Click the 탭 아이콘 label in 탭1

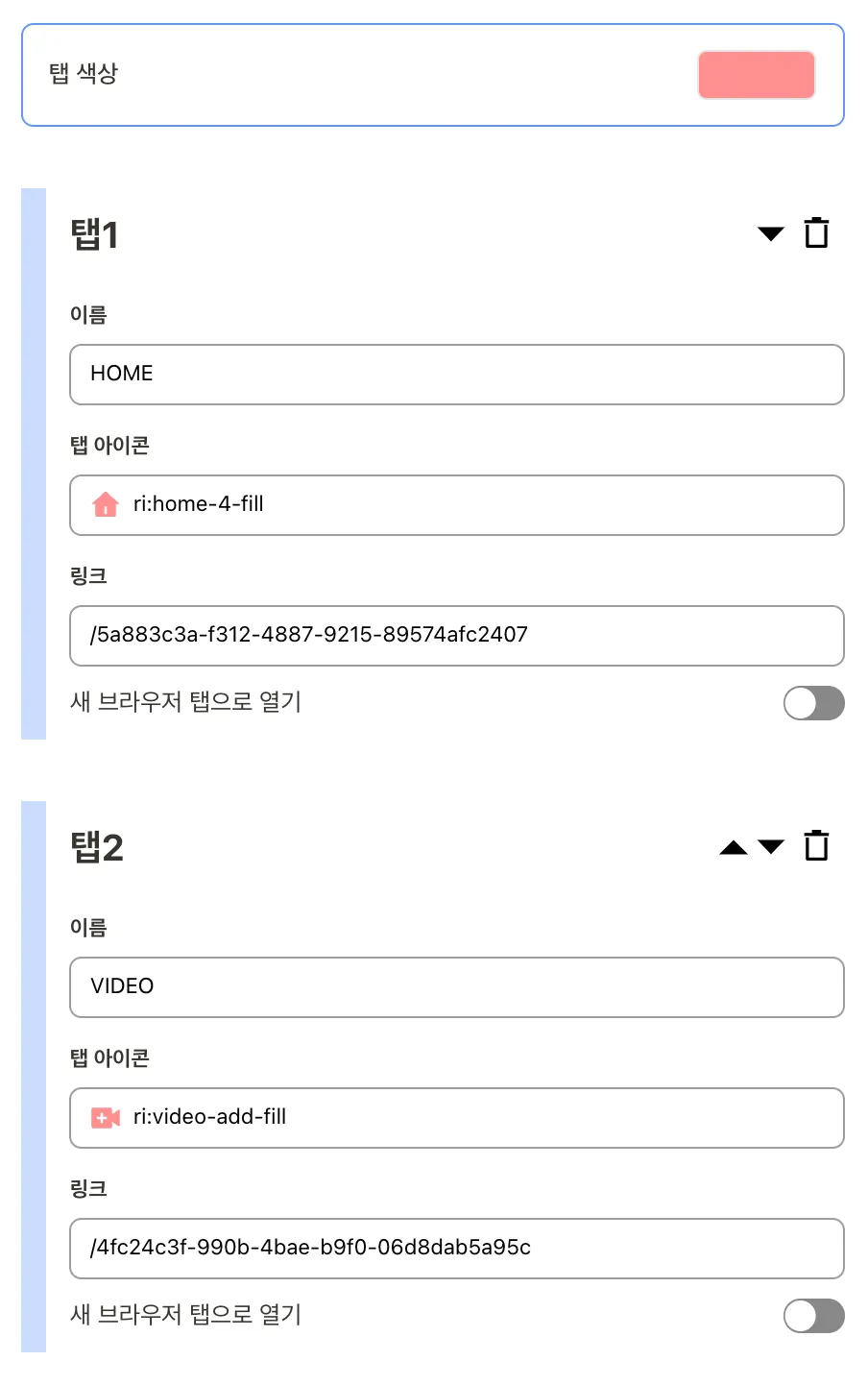(109, 445)
